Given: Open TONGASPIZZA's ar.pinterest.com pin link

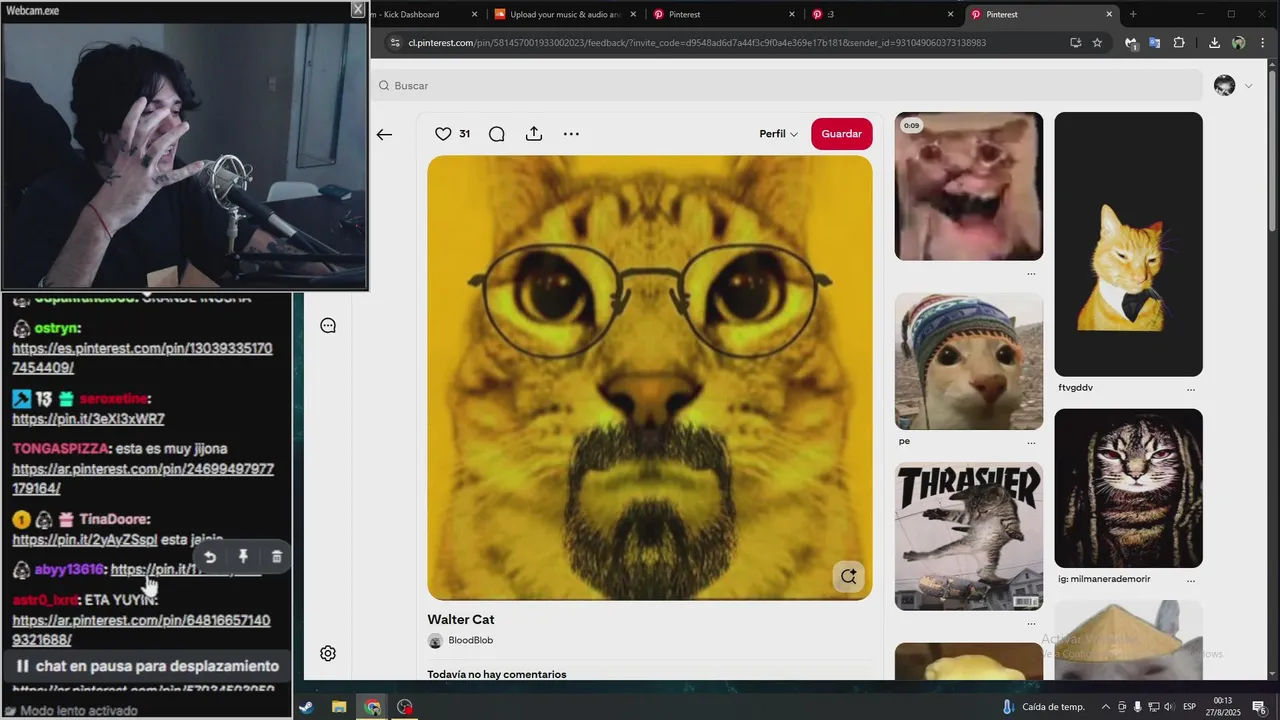Looking at the screenshot, I should click(143, 478).
